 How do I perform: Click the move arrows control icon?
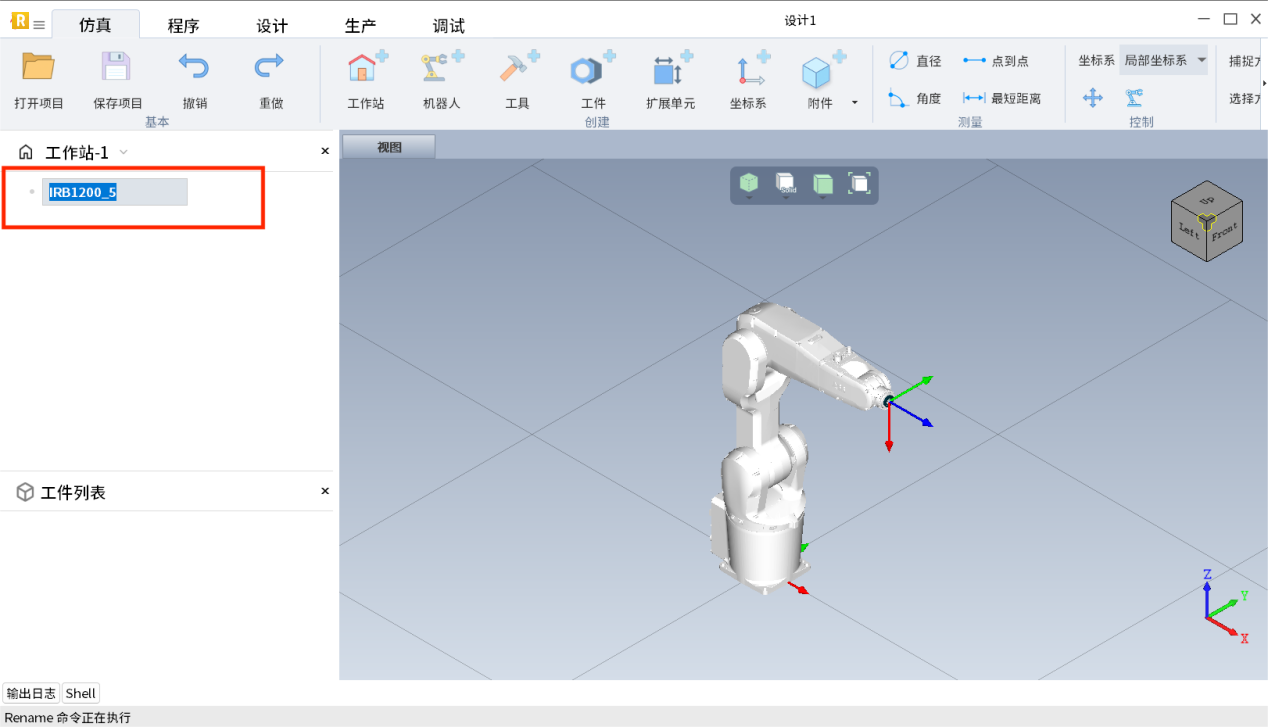point(1092,97)
